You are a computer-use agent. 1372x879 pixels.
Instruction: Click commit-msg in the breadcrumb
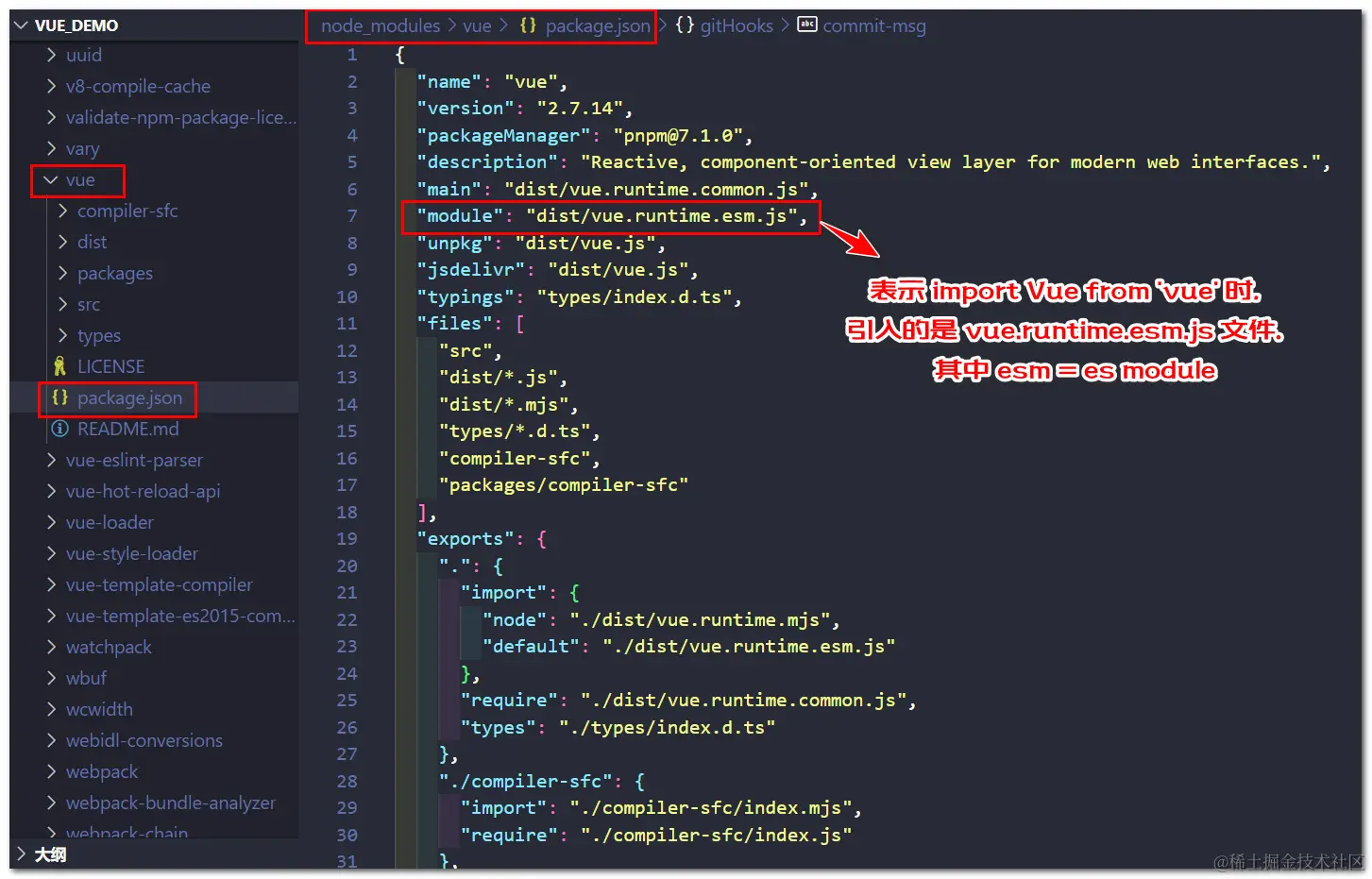click(874, 25)
